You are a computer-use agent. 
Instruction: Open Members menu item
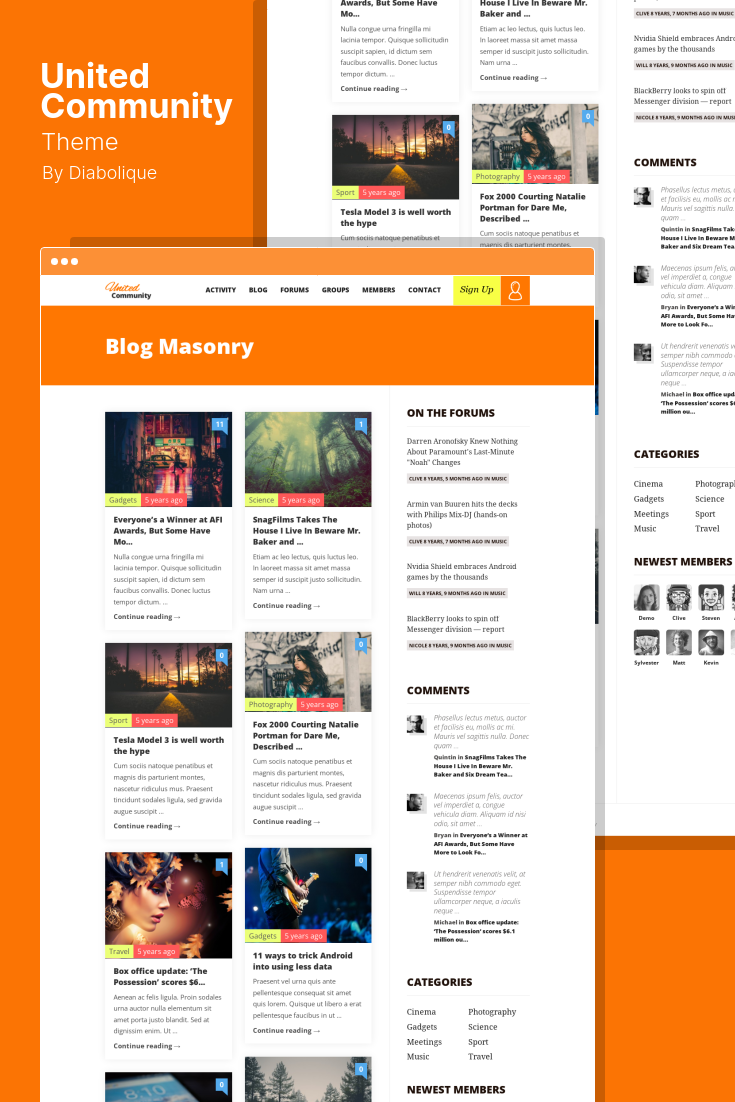(379, 290)
